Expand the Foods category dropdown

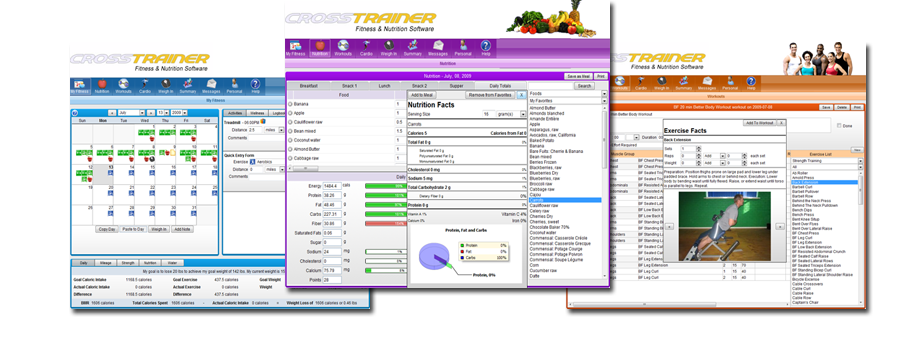[x=604, y=94]
